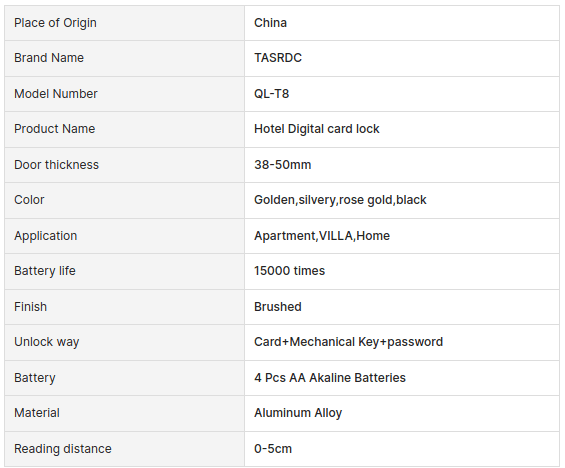Select the Golden,silvery,rose gold,black value
Screen dimensions: 565x468
(x=340, y=200)
